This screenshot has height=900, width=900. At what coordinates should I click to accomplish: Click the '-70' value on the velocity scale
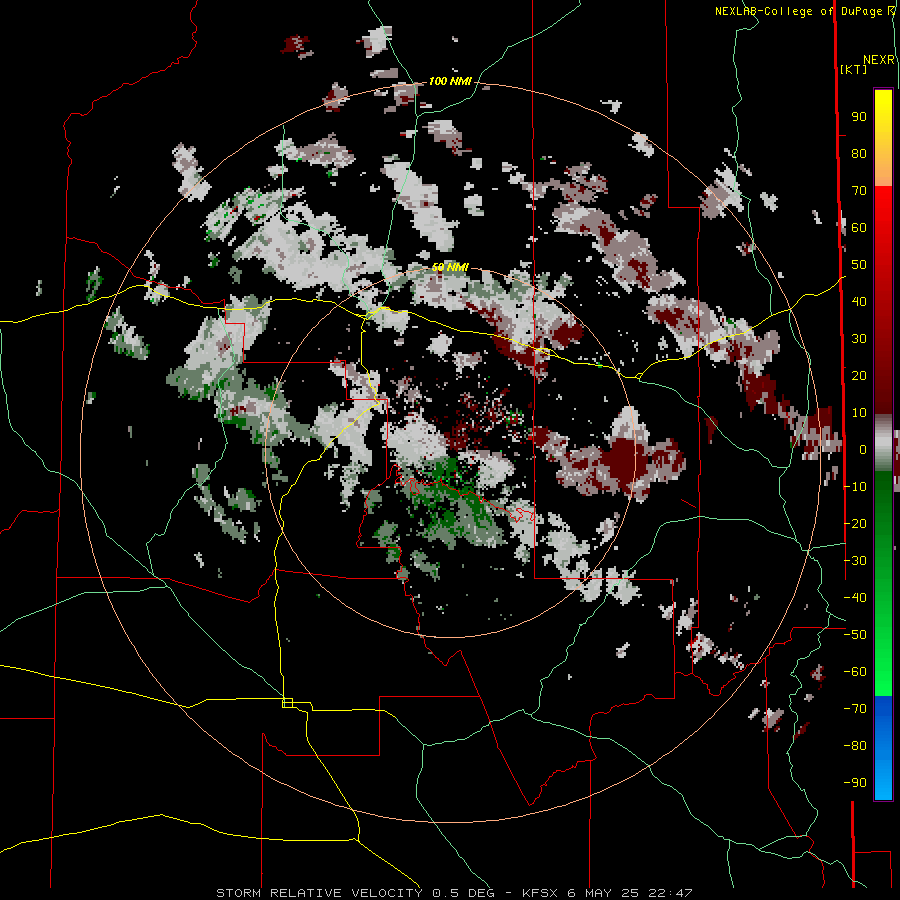[855, 709]
